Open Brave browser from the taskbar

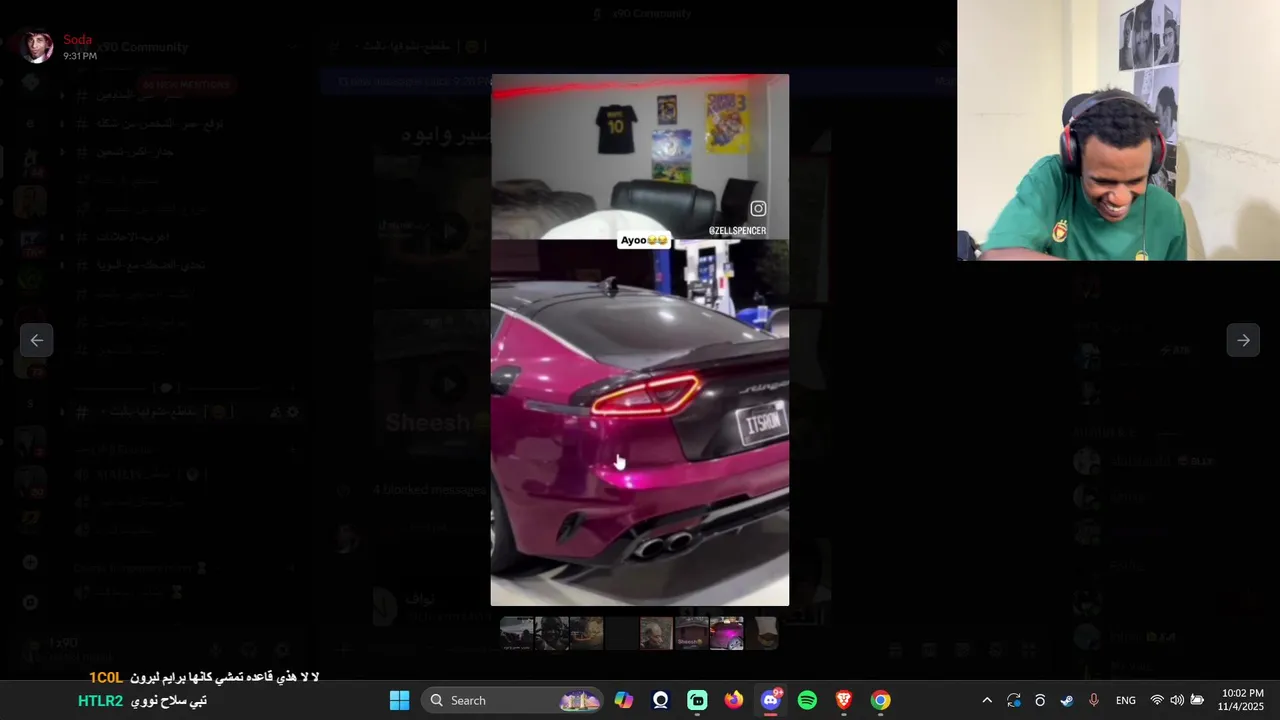click(844, 700)
